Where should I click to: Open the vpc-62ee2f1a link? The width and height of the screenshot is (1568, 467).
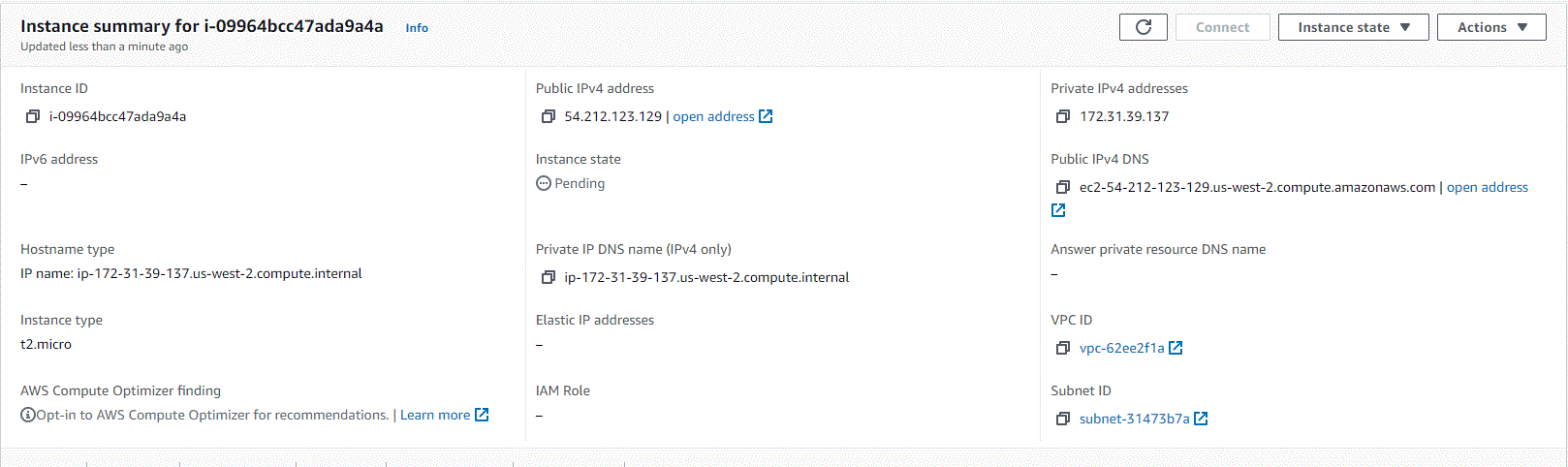tap(1121, 348)
